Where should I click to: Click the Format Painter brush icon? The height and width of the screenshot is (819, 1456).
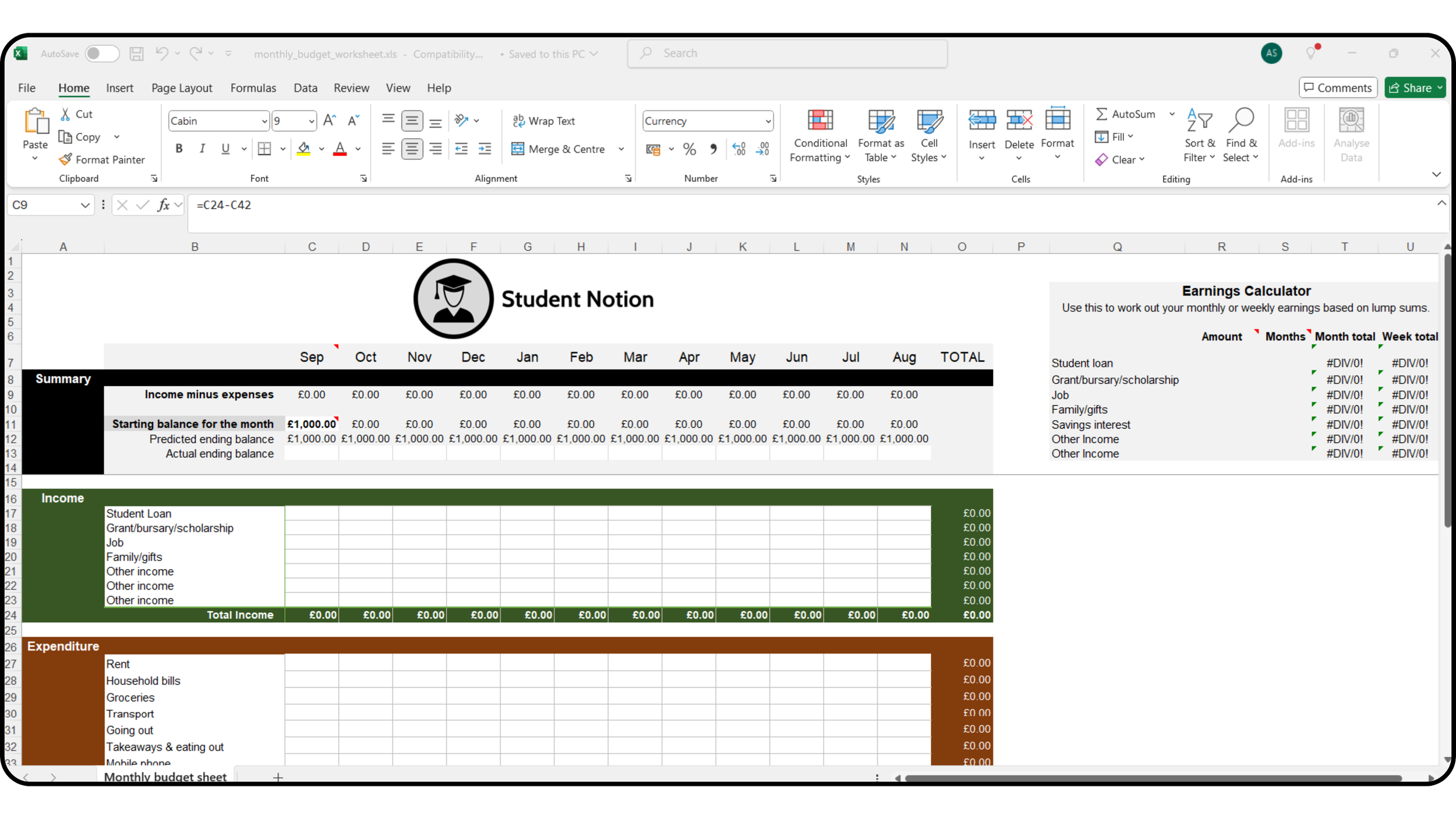(65, 159)
